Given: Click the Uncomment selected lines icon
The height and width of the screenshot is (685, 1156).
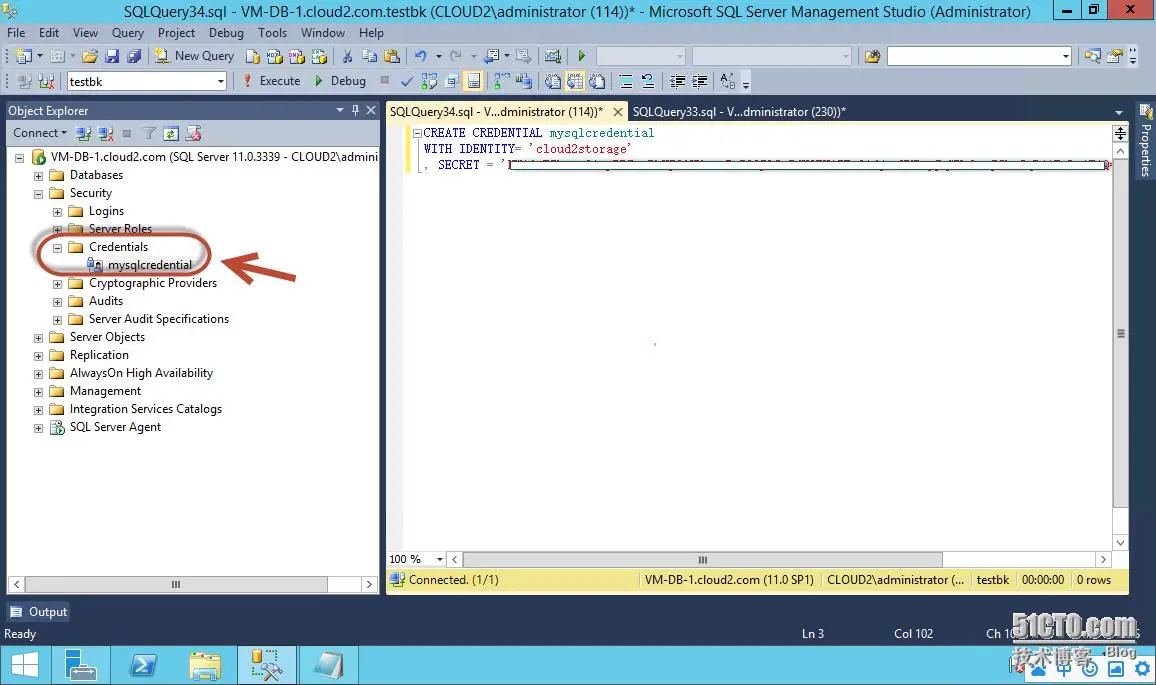Looking at the screenshot, I should click(x=648, y=81).
